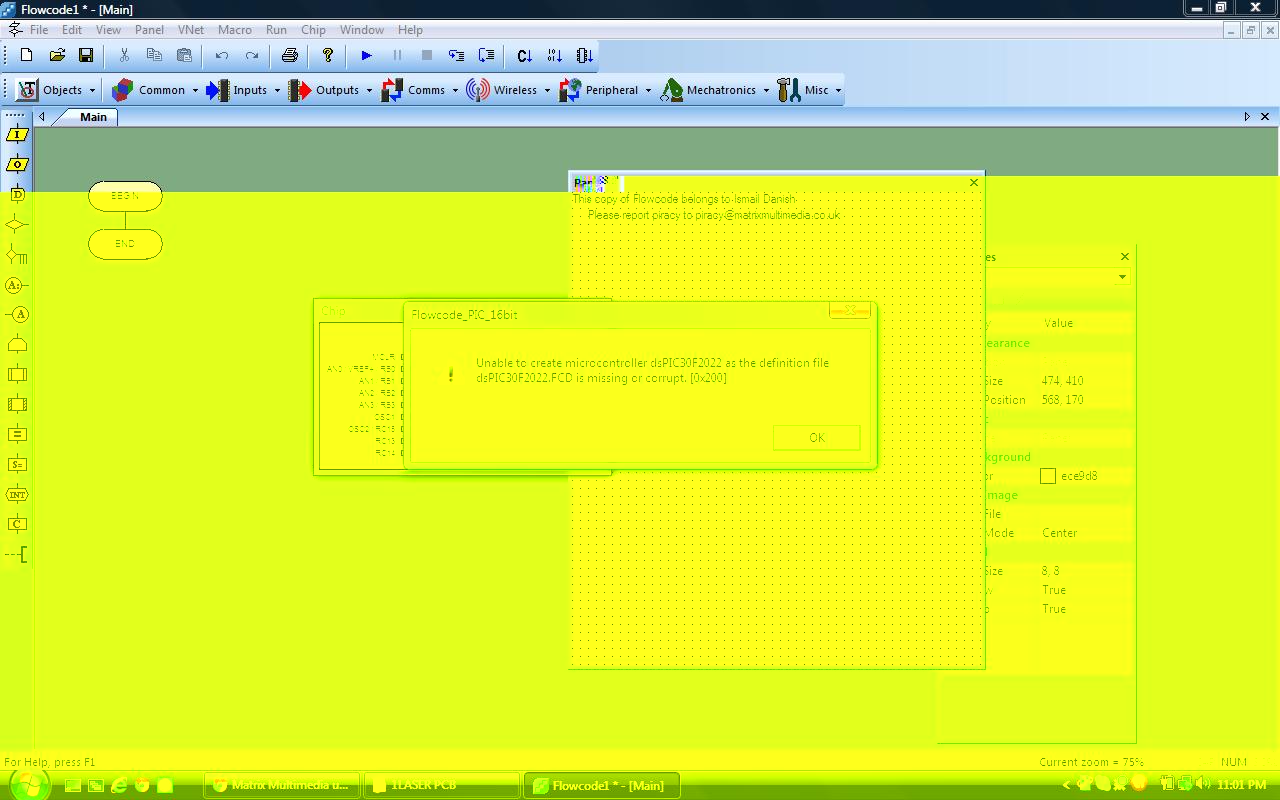Select the Output flowchart icon
The image size is (1280, 800).
[x=17, y=164]
